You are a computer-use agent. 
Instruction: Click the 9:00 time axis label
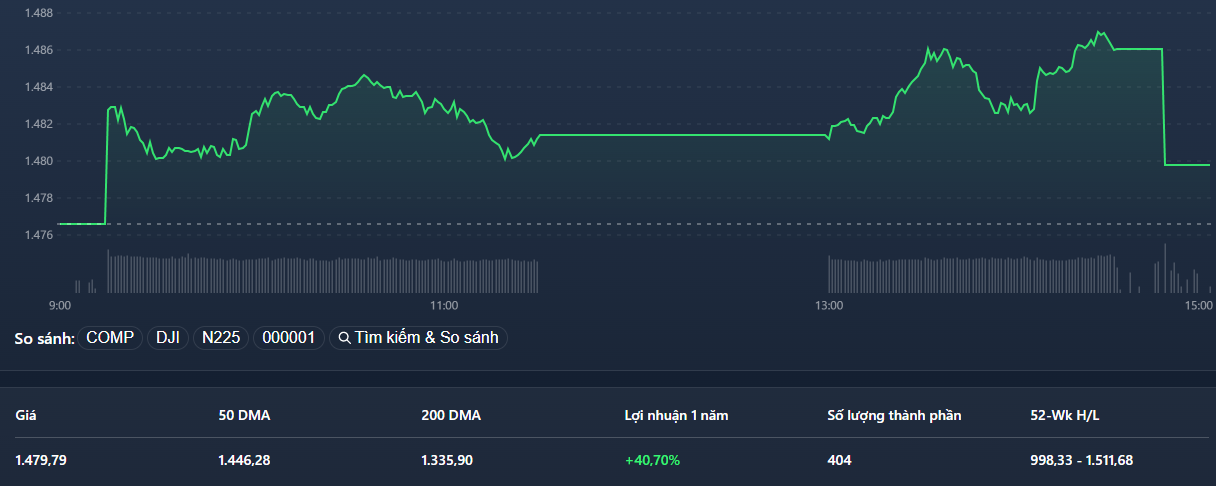[59, 305]
